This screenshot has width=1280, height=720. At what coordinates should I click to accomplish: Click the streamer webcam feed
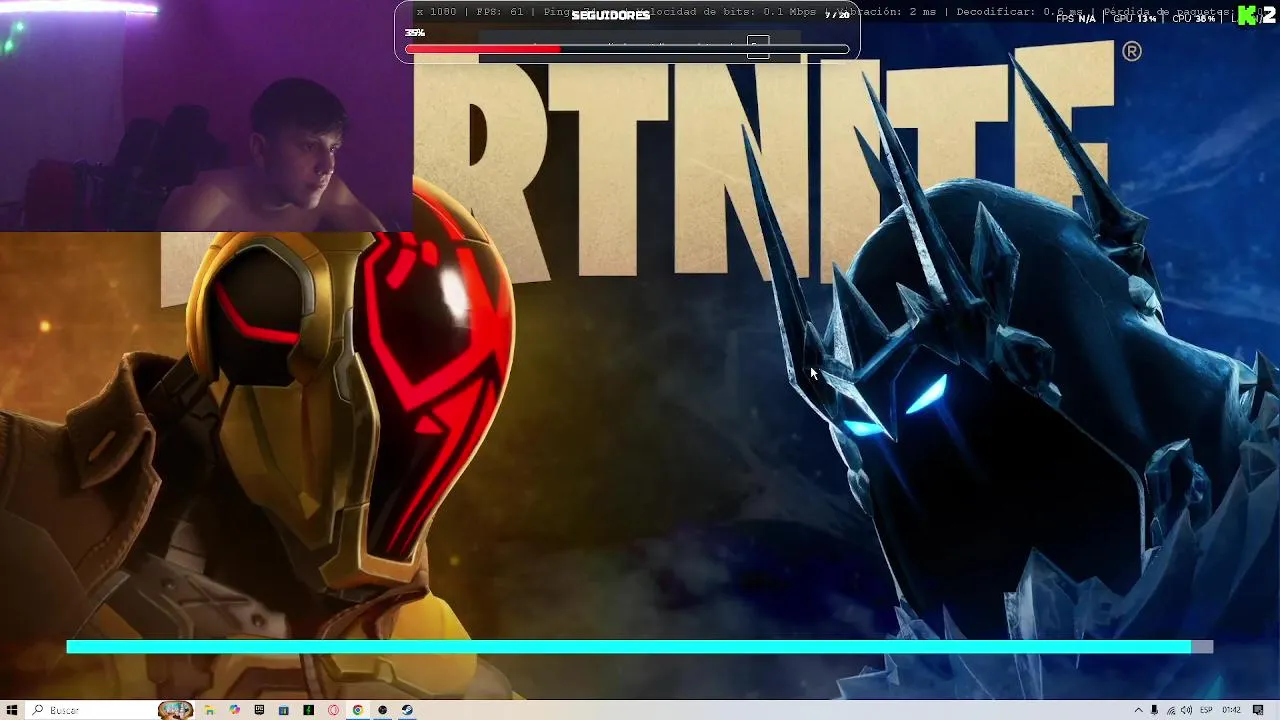pyautogui.click(x=206, y=116)
